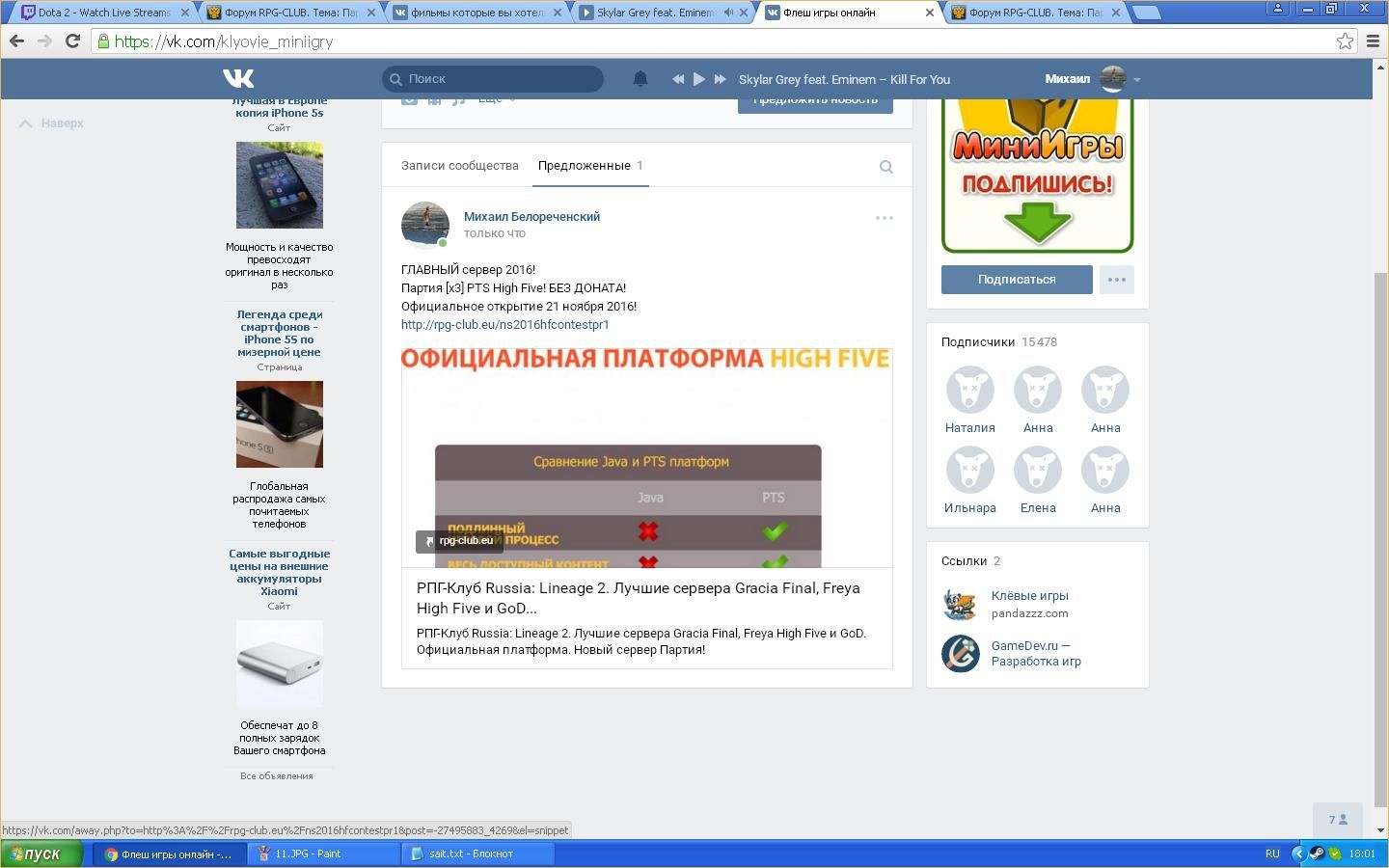Expand the Михаил profile dropdown arrow
This screenshot has height=868, width=1389.
coord(1137,80)
